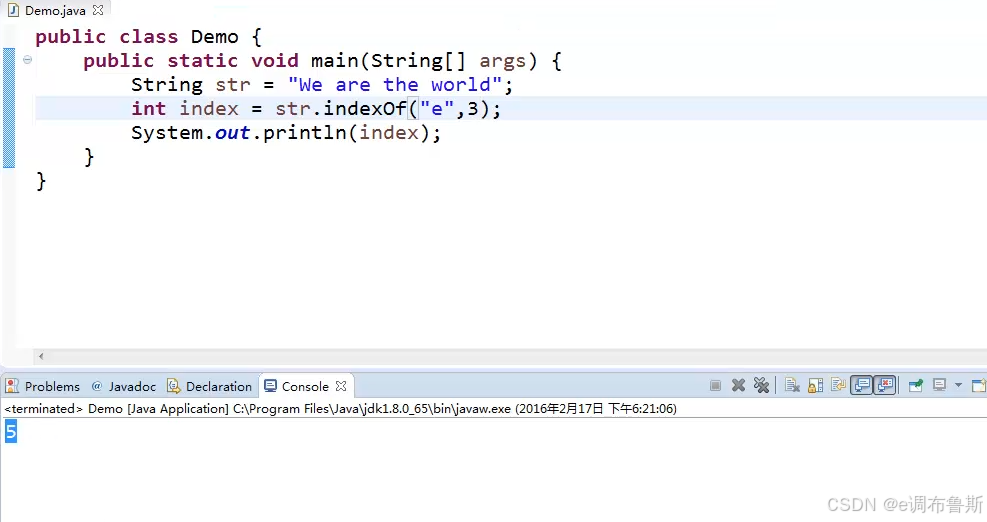Click the println call in the code
987x522 pixels.
(305, 133)
